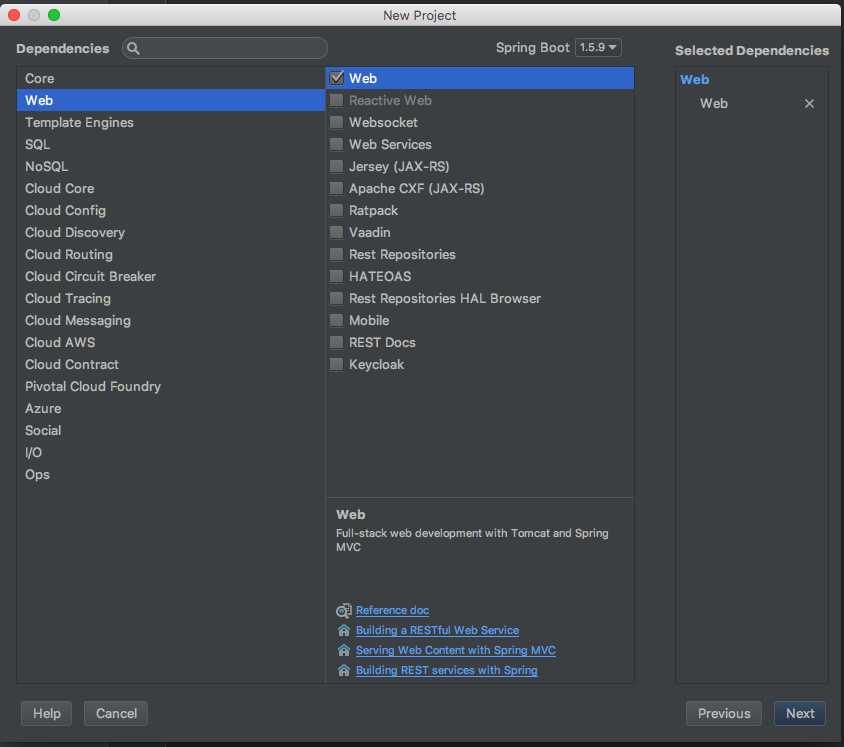The image size is (844, 747).
Task: Go back with the Previous button
Action: [x=724, y=714]
